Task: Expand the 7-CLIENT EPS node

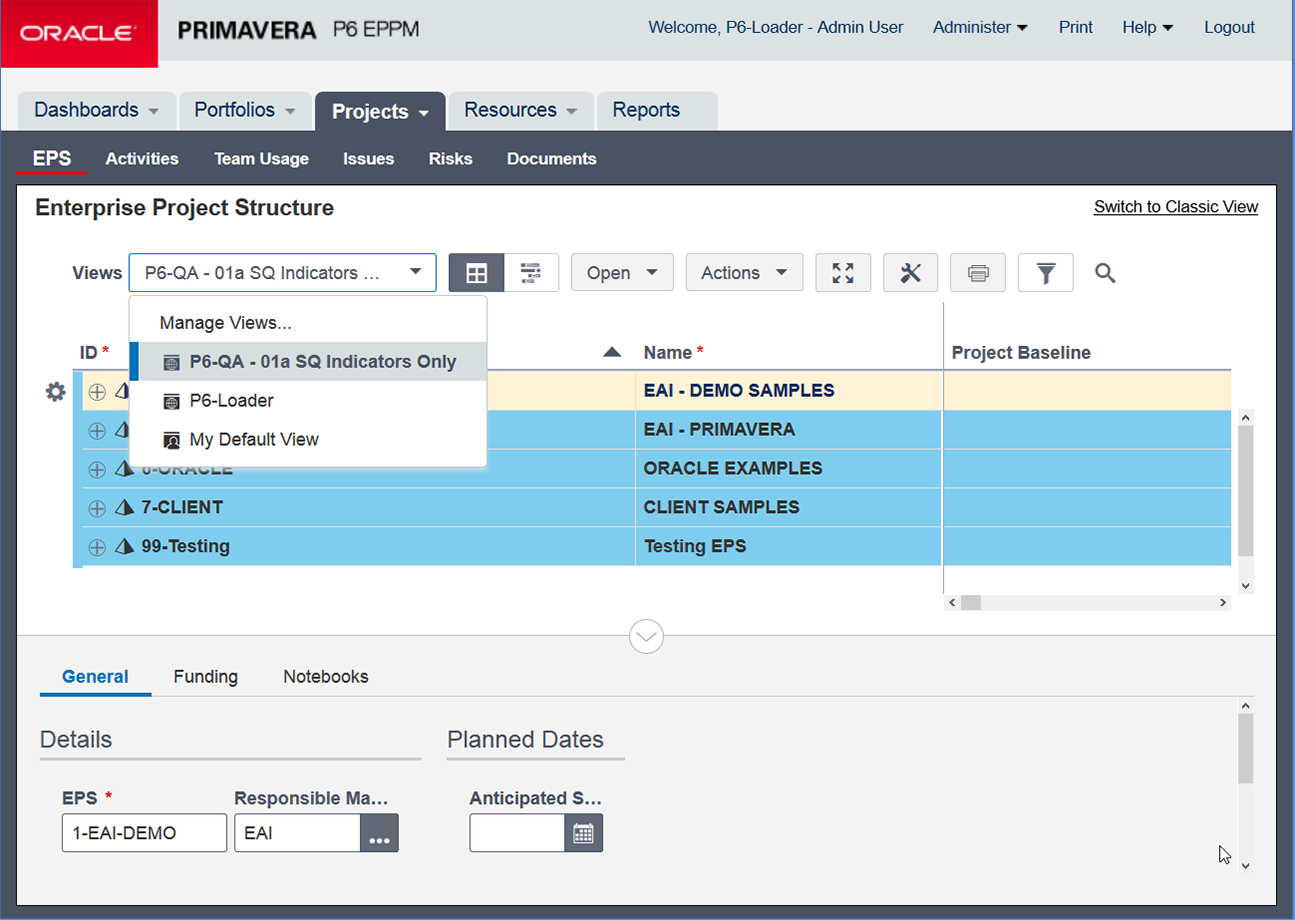Action: (97, 508)
